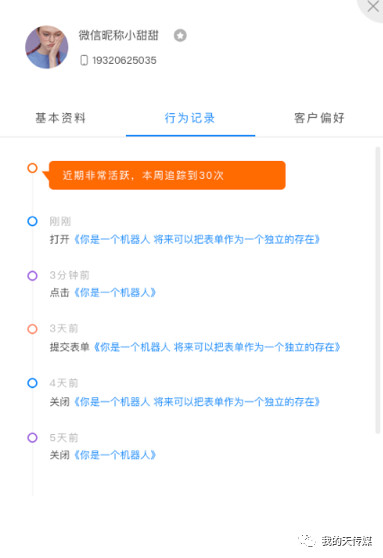Click the orange timeline marker for 3天前

click(x=32, y=329)
